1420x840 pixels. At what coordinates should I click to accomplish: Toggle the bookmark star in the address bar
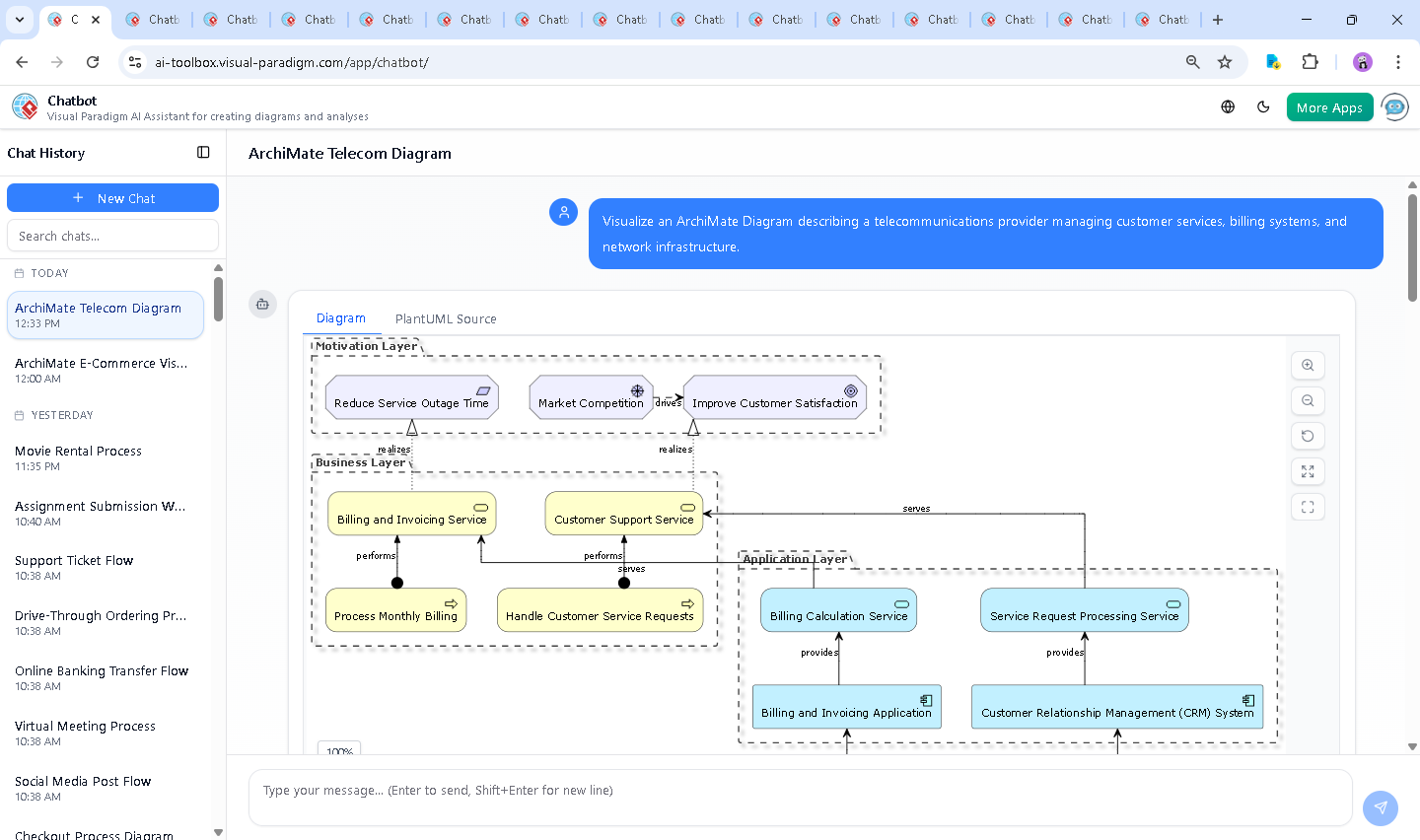pos(1225,61)
